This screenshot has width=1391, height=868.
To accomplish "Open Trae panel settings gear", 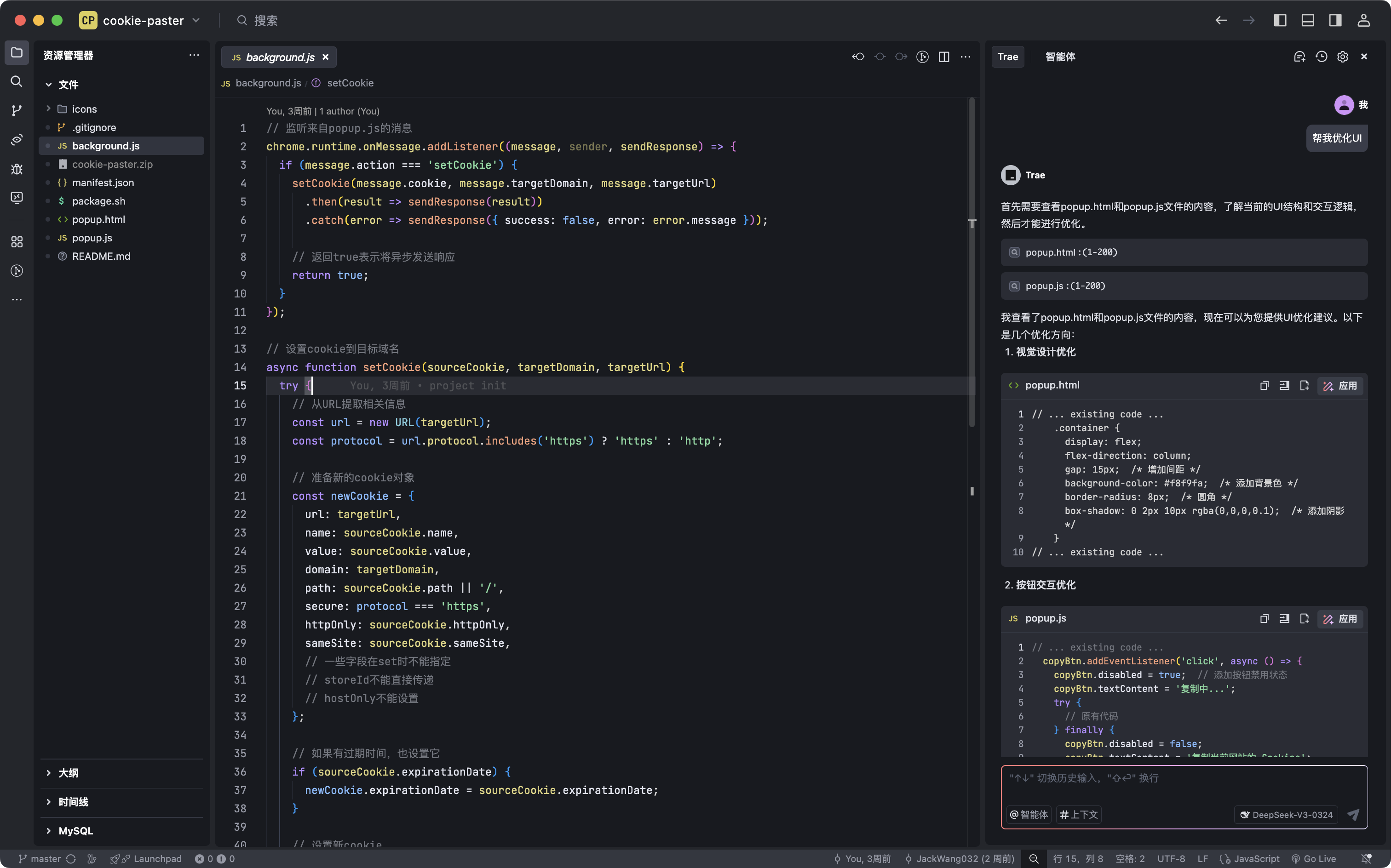I will point(1342,57).
